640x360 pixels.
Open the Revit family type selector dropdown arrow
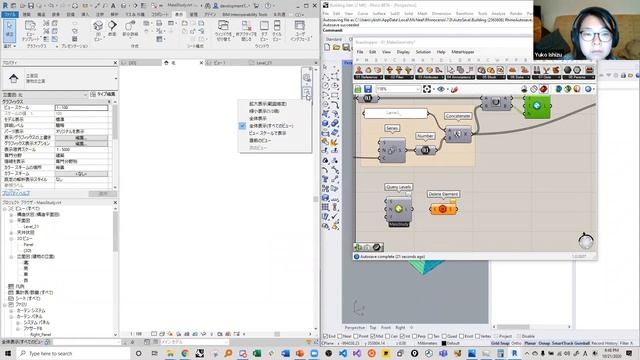coord(116,78)
